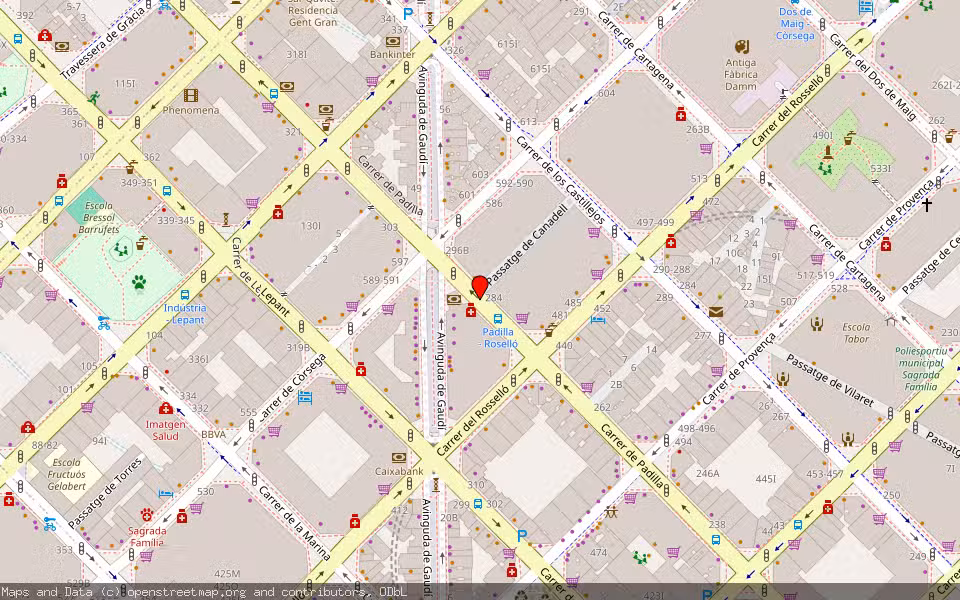
Task: Click the Escola Tabor label
Action: (856, 333)
